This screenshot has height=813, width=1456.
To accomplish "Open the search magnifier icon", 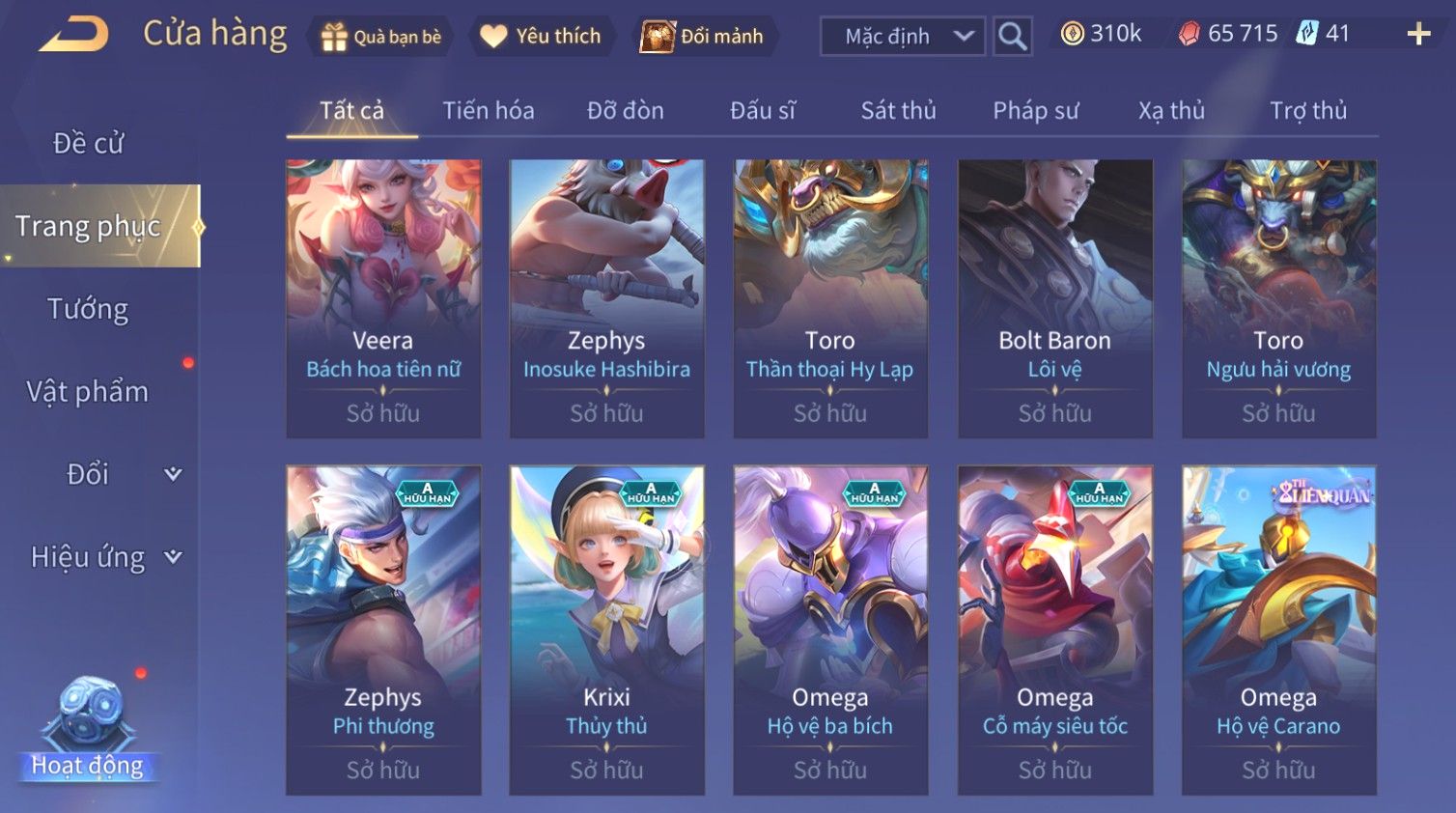I will [1012, 37].
